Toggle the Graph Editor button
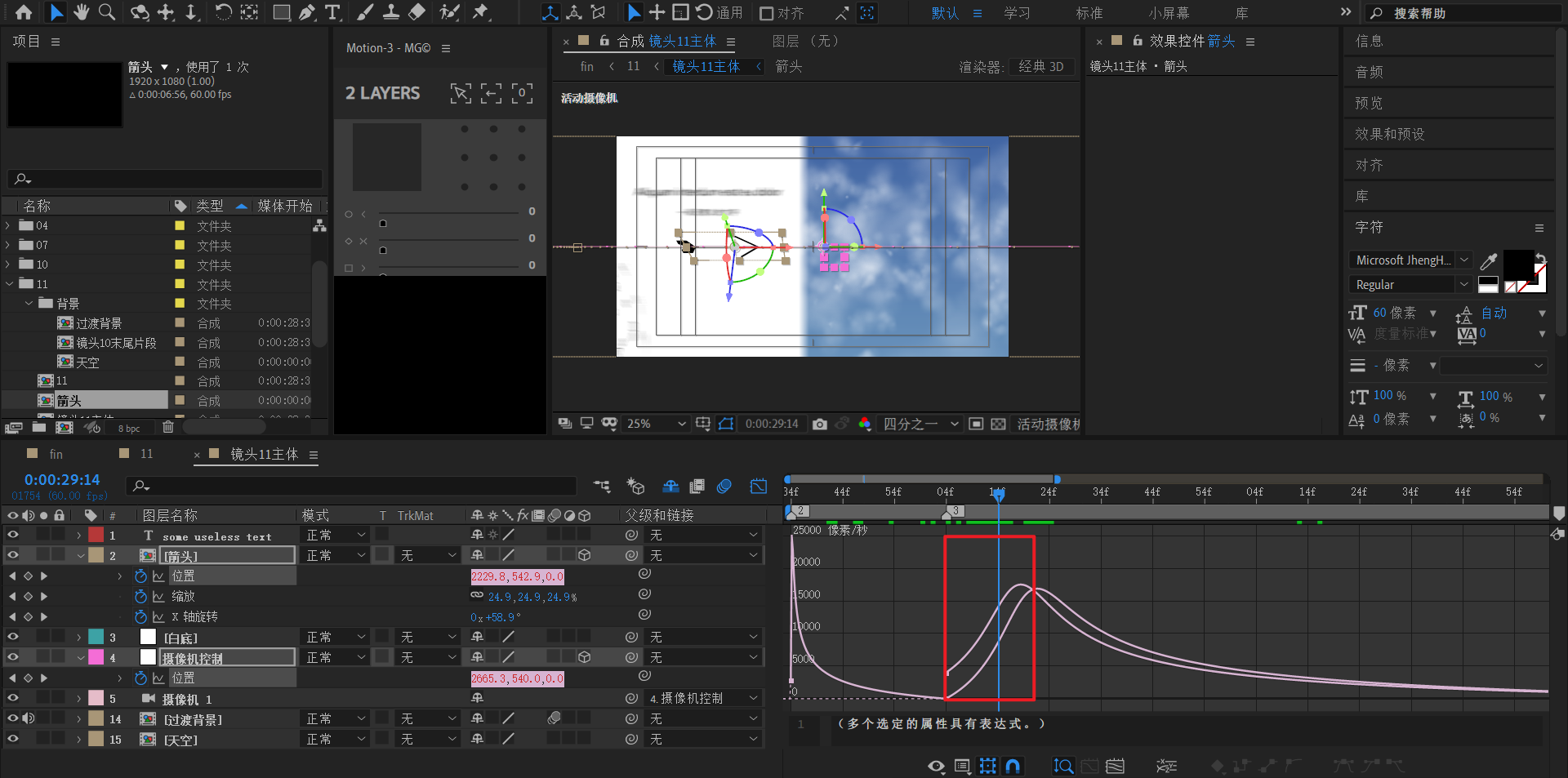1568x778 pixels. coord(759,487)
